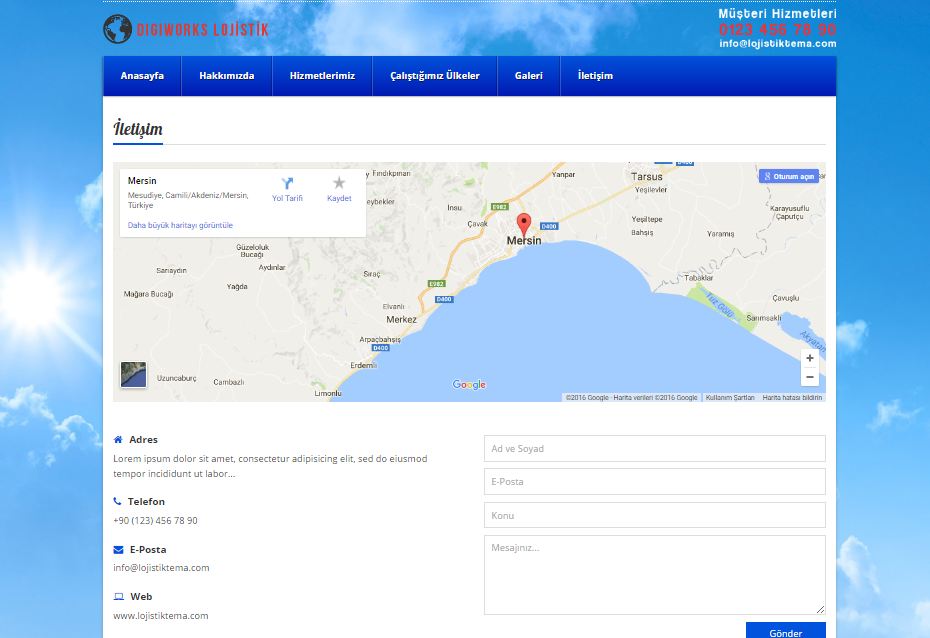This screenshot has height=638, width=930.
Task: Open the Hizmetlerimiz menu
Action: pyautogui.click(x=322, y=76)
